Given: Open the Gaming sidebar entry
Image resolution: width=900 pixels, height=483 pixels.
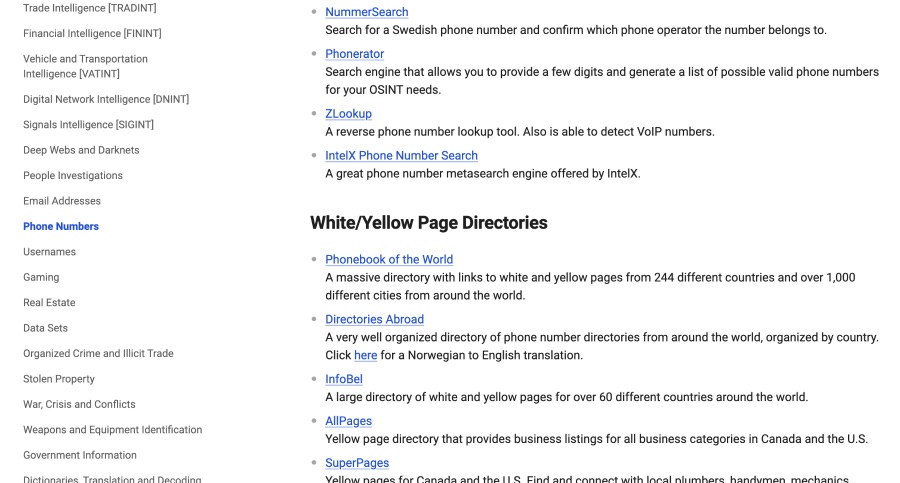Looking at the screenshot, I should click(41, 277).
